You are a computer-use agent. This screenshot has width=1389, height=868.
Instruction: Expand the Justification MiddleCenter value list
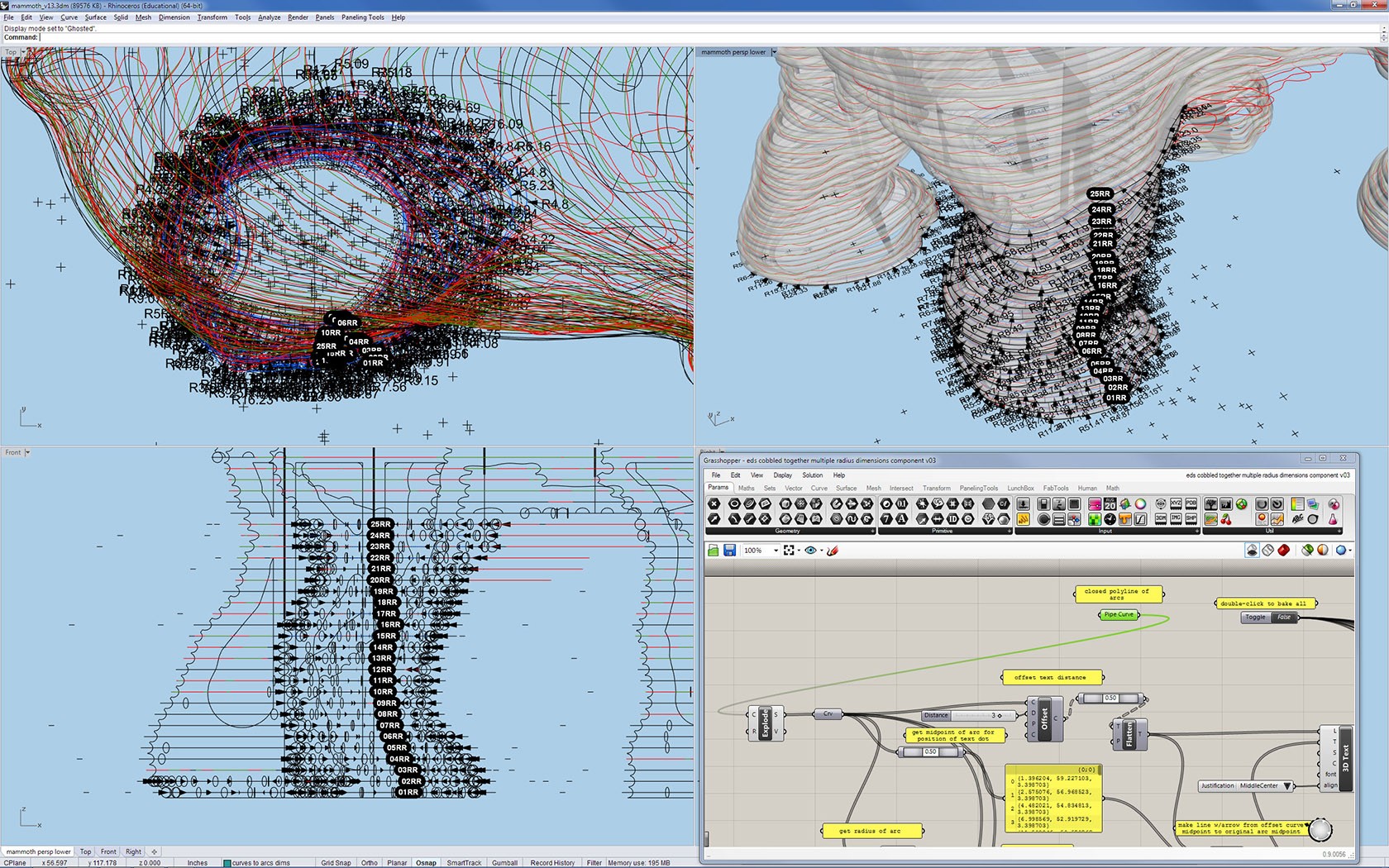click(x=1287, y=786)
